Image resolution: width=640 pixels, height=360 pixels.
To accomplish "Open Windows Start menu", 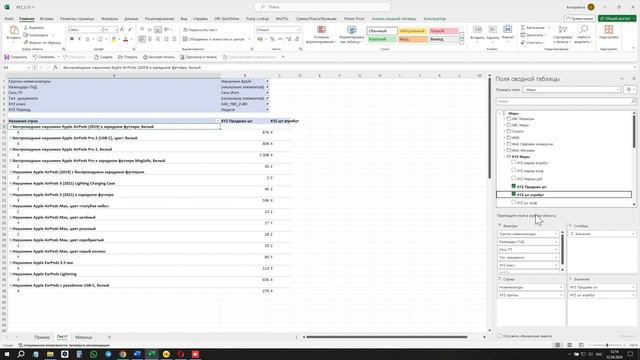I will click(7, 354).
